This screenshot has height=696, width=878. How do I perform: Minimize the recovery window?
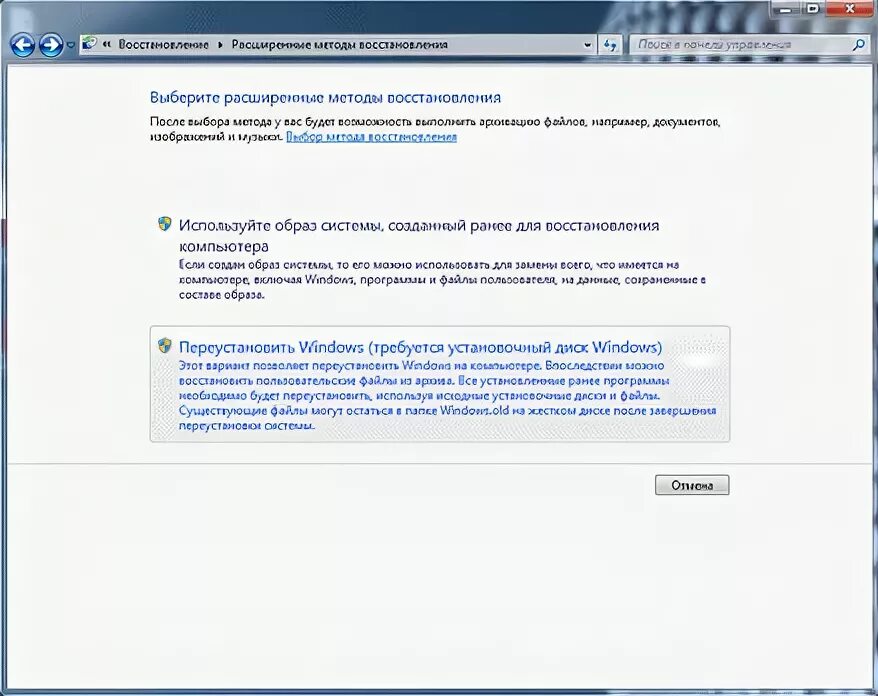point(785,8)
